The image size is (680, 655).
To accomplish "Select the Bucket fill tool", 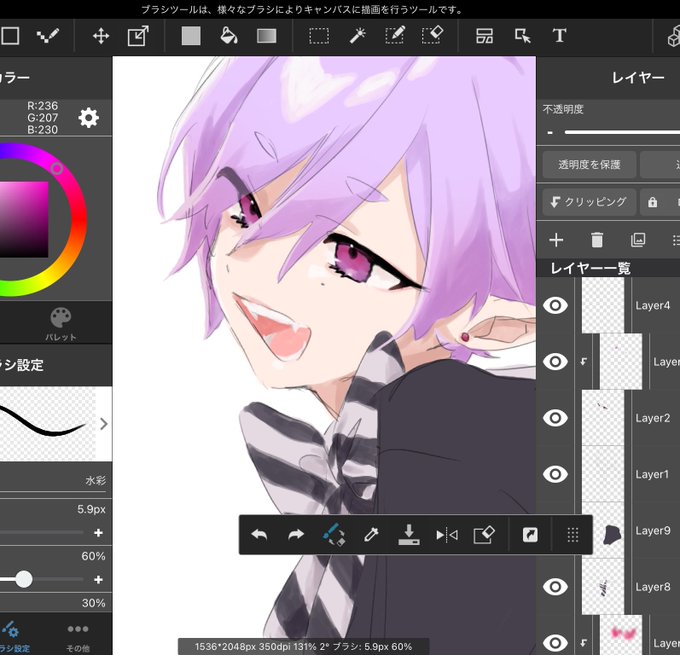I will (229, 36).
